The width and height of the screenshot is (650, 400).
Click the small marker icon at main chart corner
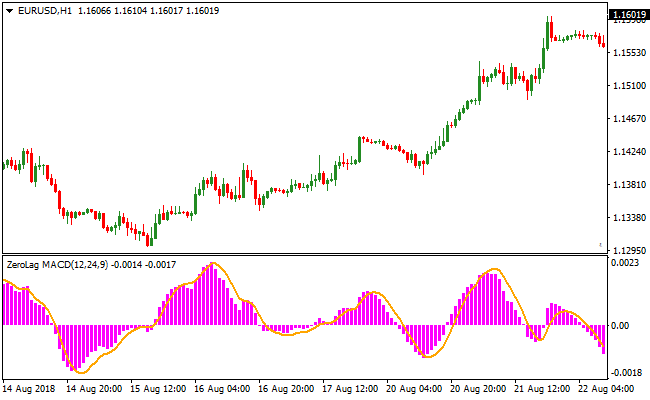tap(599, 244)
